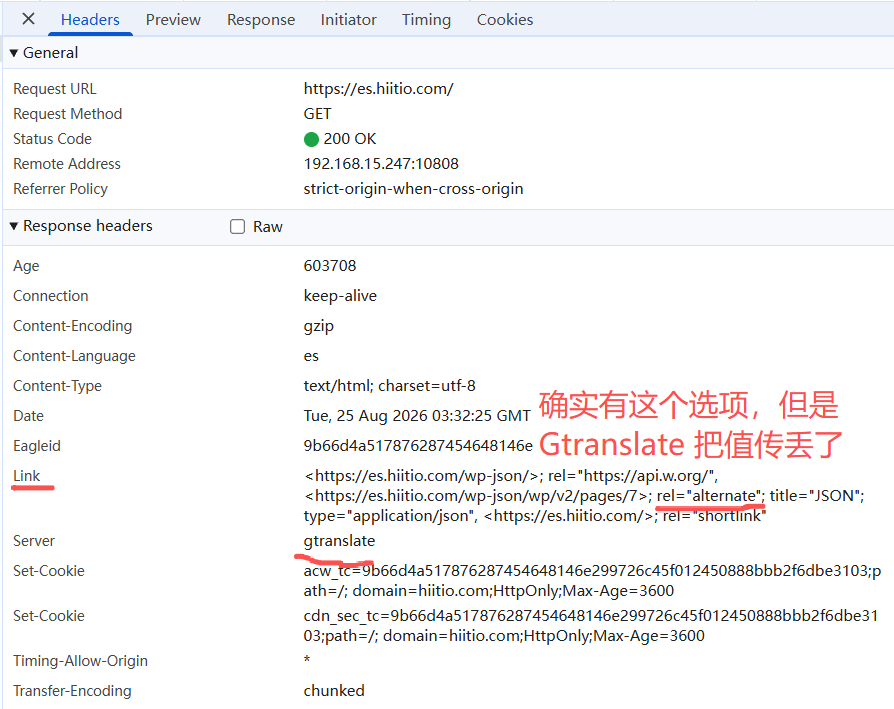Collapse the Response headers section
Screen dimensions: 894x709
click(14, 226)
